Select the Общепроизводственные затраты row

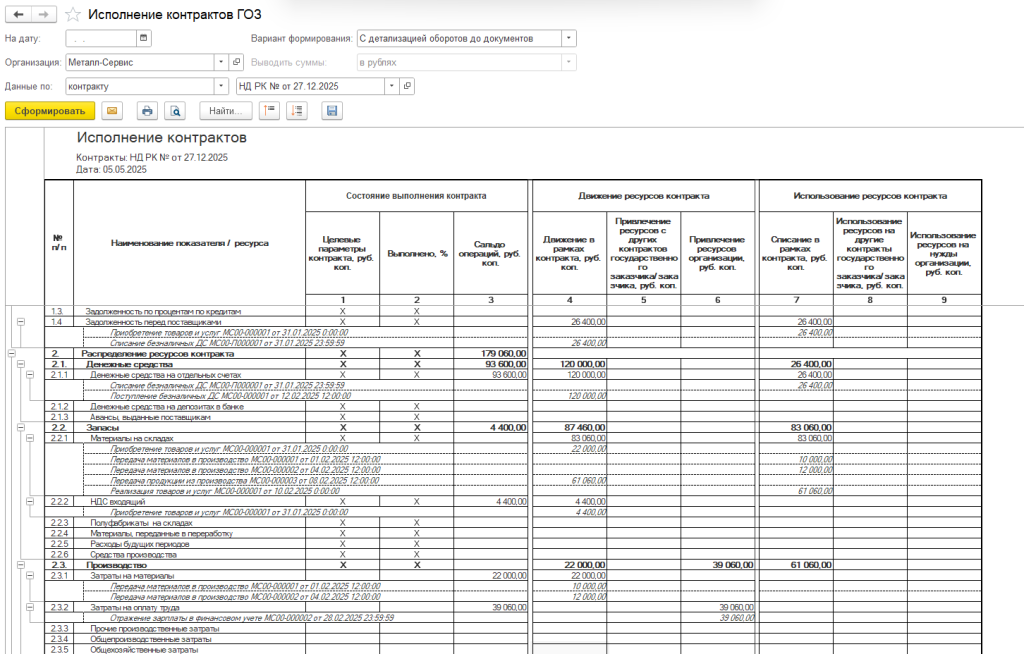click(151, 639)
